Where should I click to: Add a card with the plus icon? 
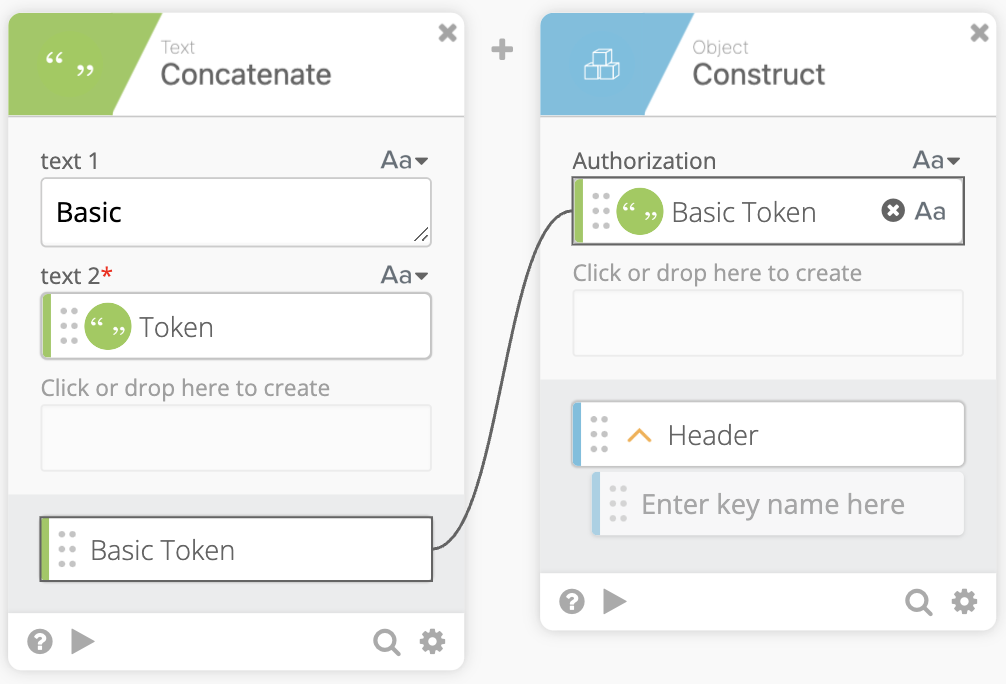[502, 49]
